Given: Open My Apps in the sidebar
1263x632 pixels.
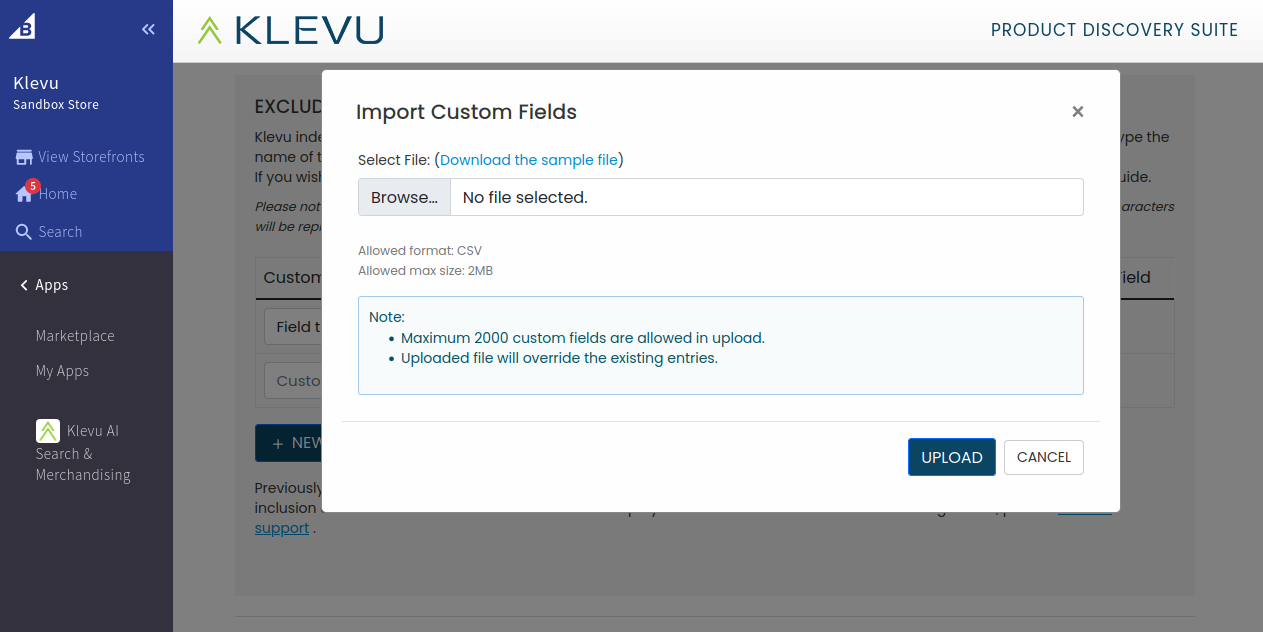Looking at the screenshot, I should click(62, 371).
